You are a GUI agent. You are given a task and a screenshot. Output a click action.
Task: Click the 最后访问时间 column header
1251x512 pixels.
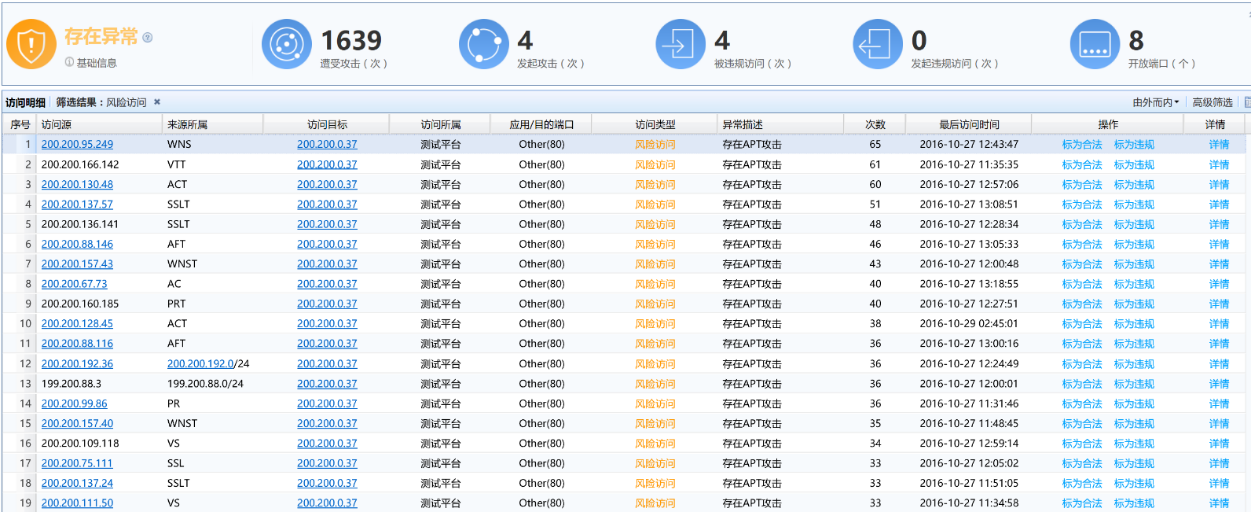tap(968, 124)
